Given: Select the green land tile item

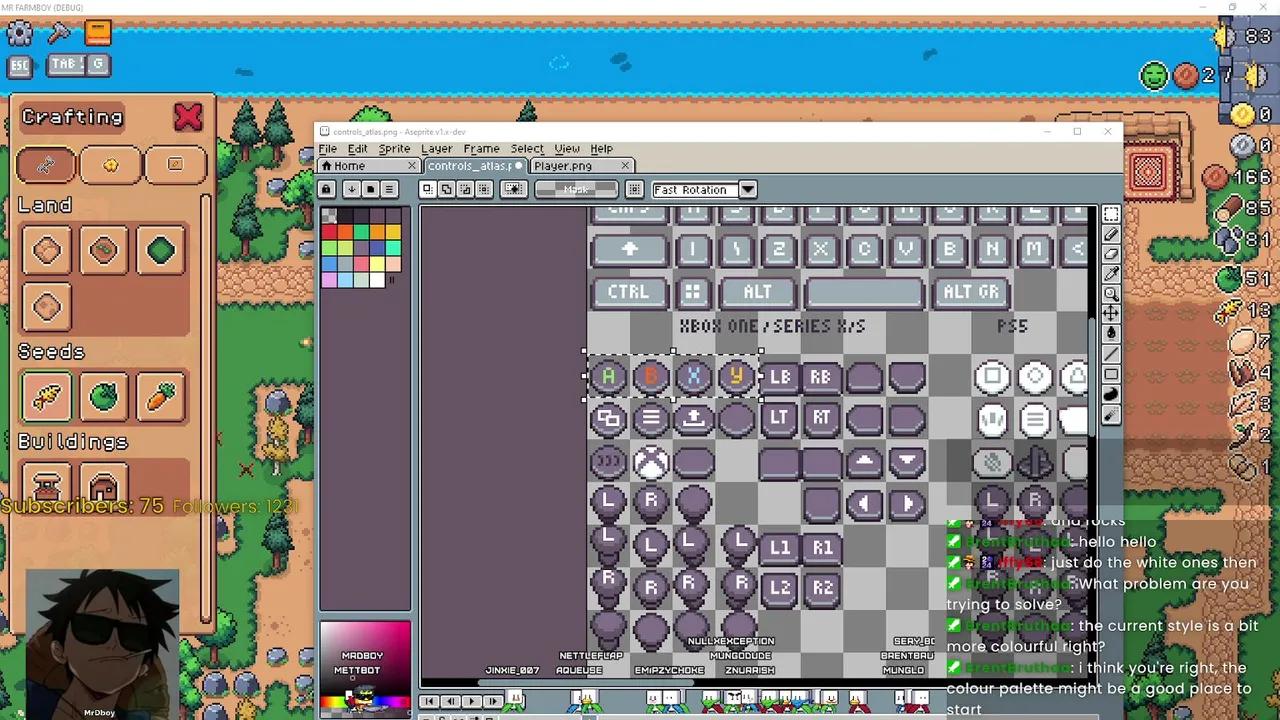Looking at the screenshot, I should [161, 250].
